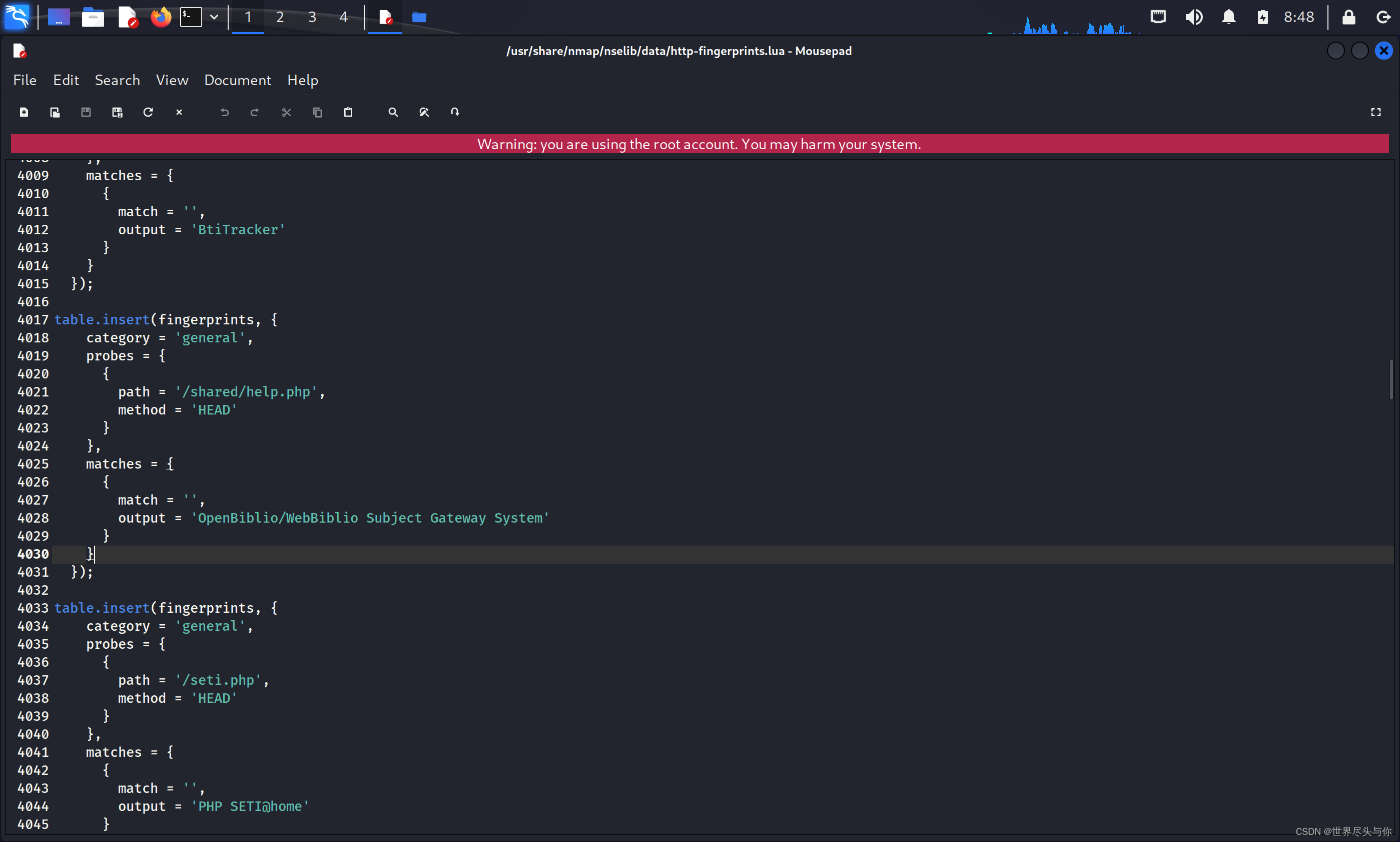Close current document with toolbar X icon
This screenshot has width=1400, height=842.
(x=179, y=112)
